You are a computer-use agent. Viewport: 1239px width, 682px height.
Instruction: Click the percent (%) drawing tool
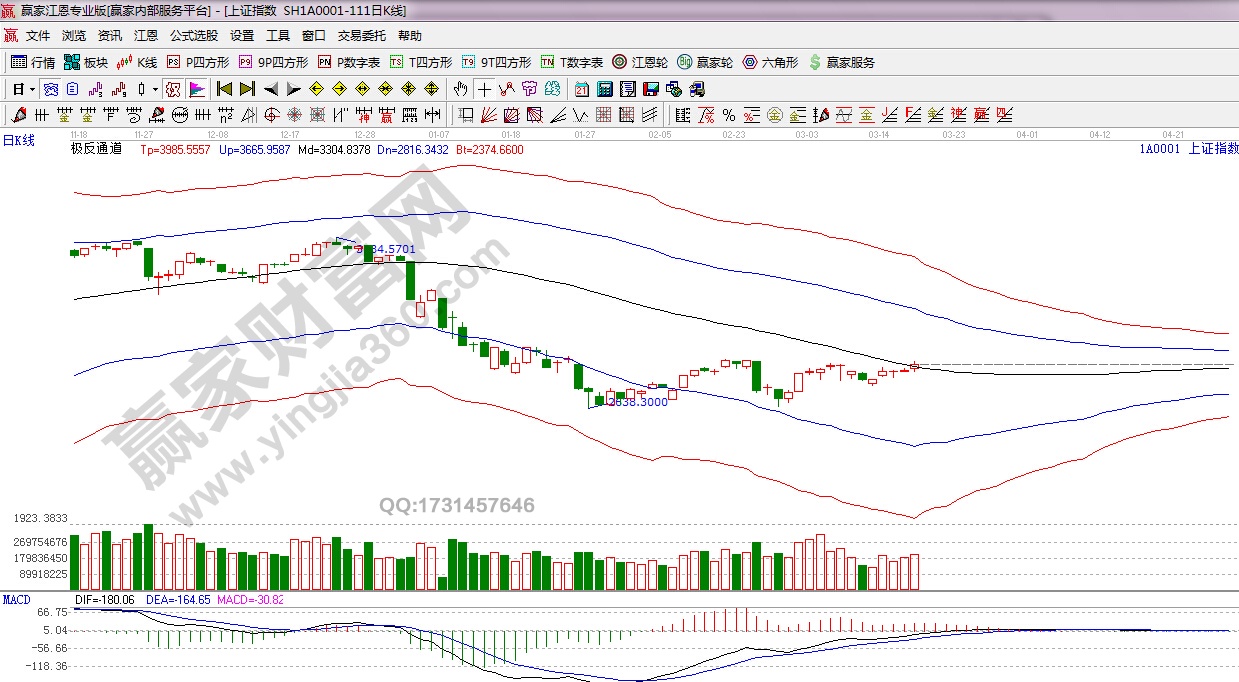[x=729, y=115]
